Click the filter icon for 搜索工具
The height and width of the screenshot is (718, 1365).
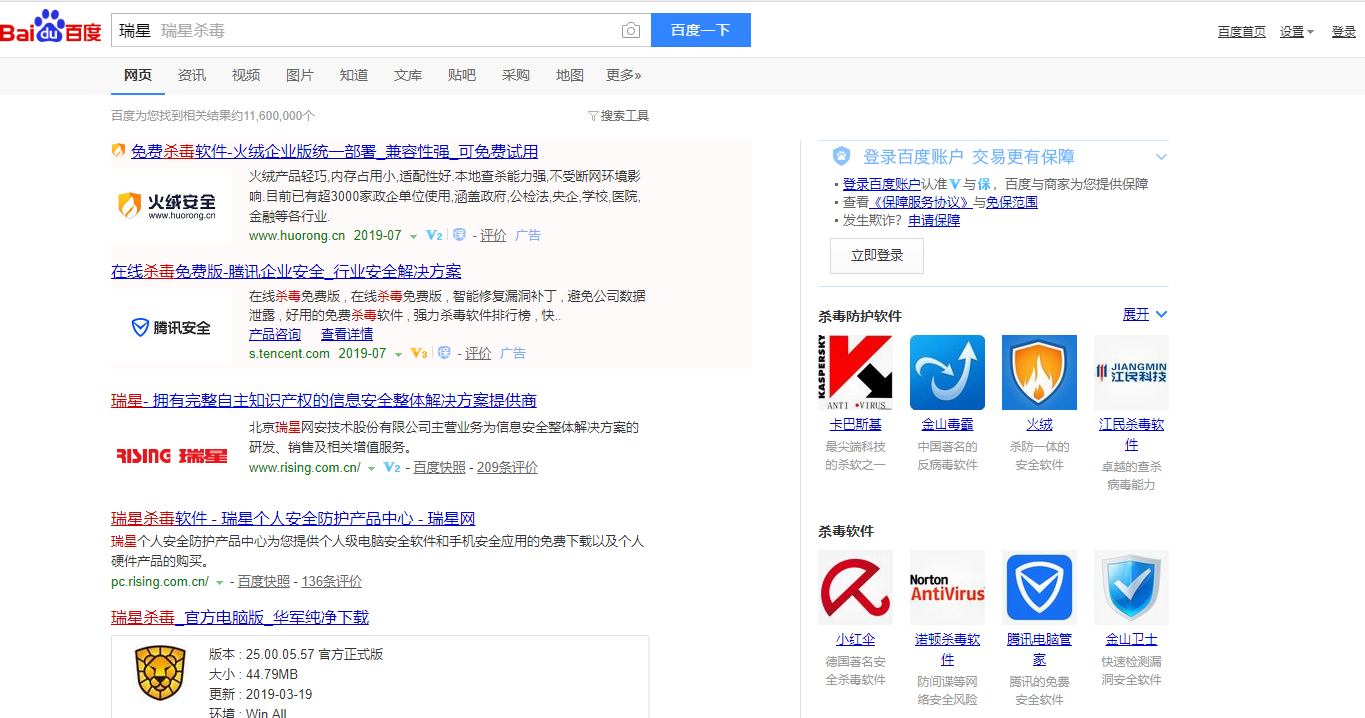coord(593,116)
